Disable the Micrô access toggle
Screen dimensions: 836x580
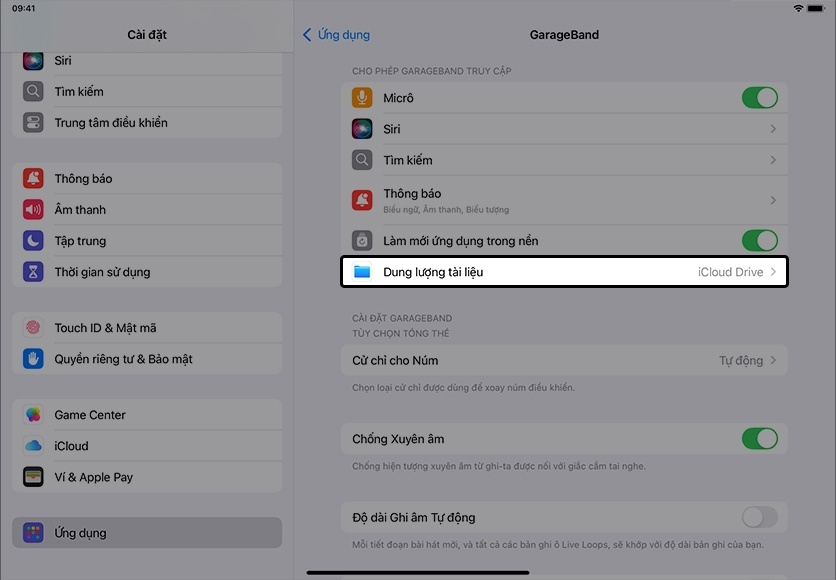tap(760, 98)
